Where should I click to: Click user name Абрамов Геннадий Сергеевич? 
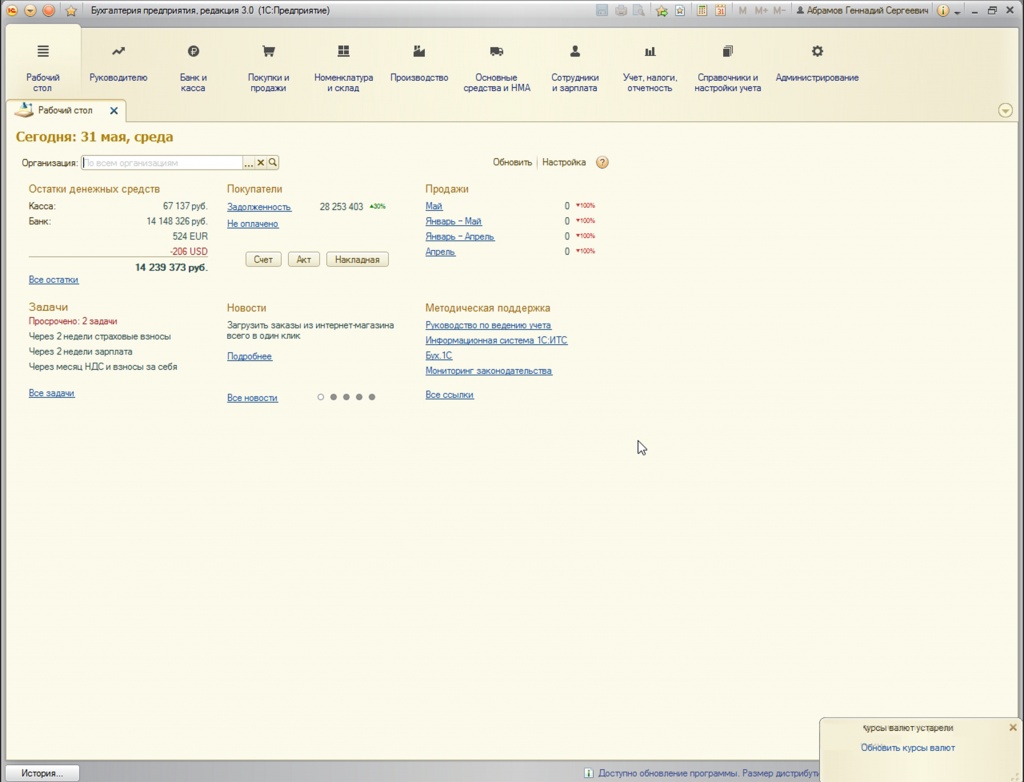pyautogui.click(x=862, y=10)
